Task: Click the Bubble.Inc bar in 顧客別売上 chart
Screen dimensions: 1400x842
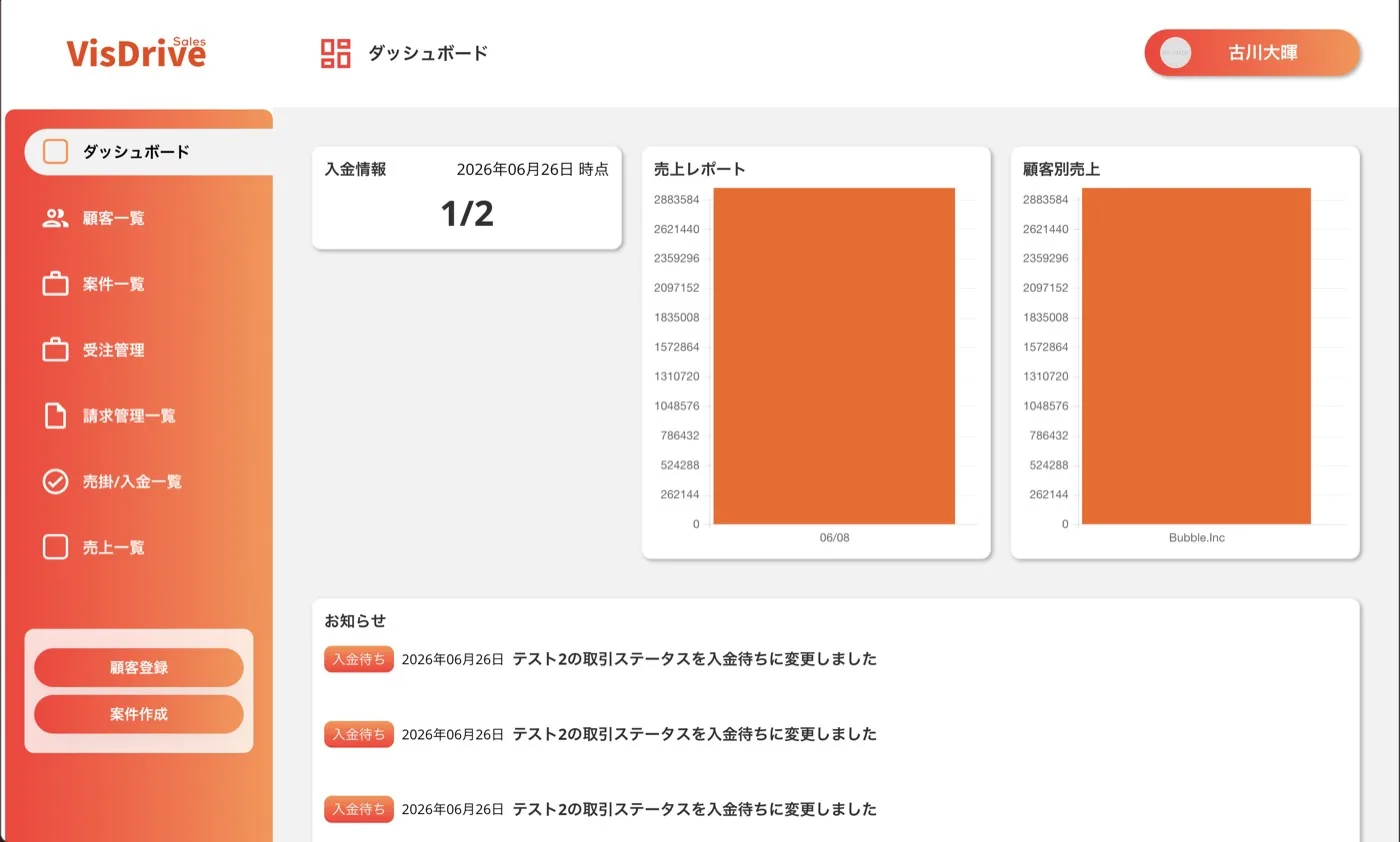Action: coord(1196,356)
